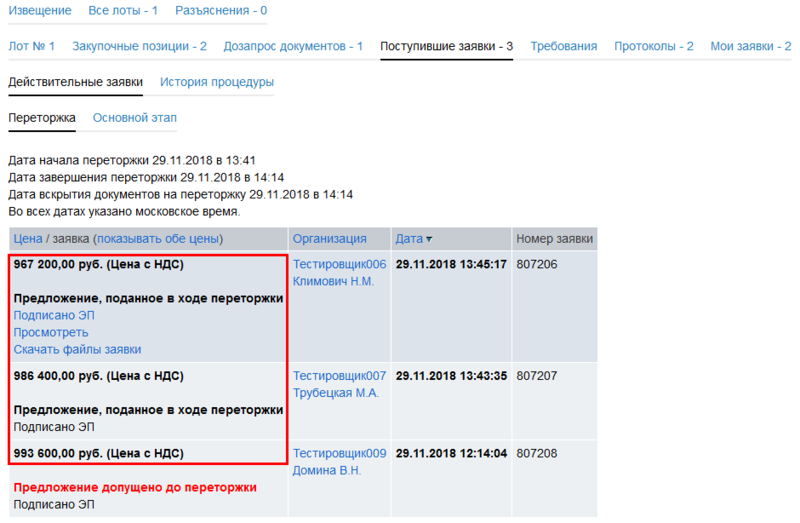Screen dimensions: 800x523
Task: Click показывать обе цены link
Action: 157,239
